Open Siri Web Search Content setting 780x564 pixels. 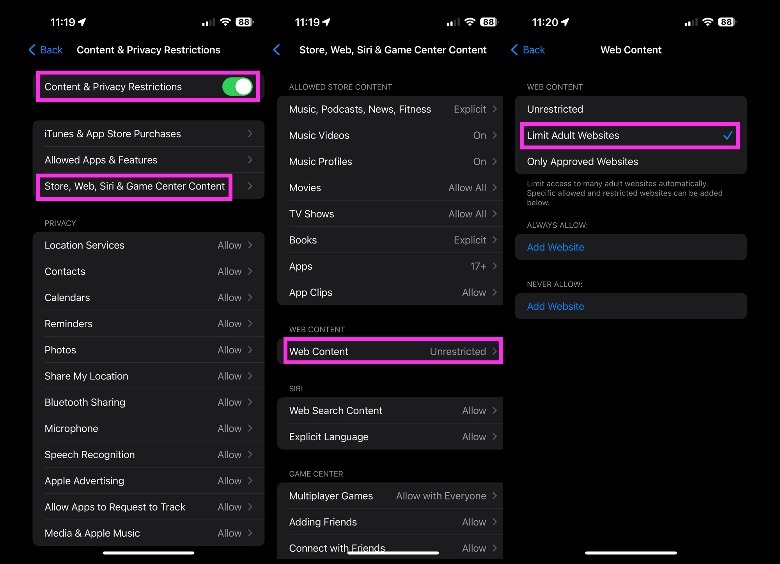tap(390, 410)
